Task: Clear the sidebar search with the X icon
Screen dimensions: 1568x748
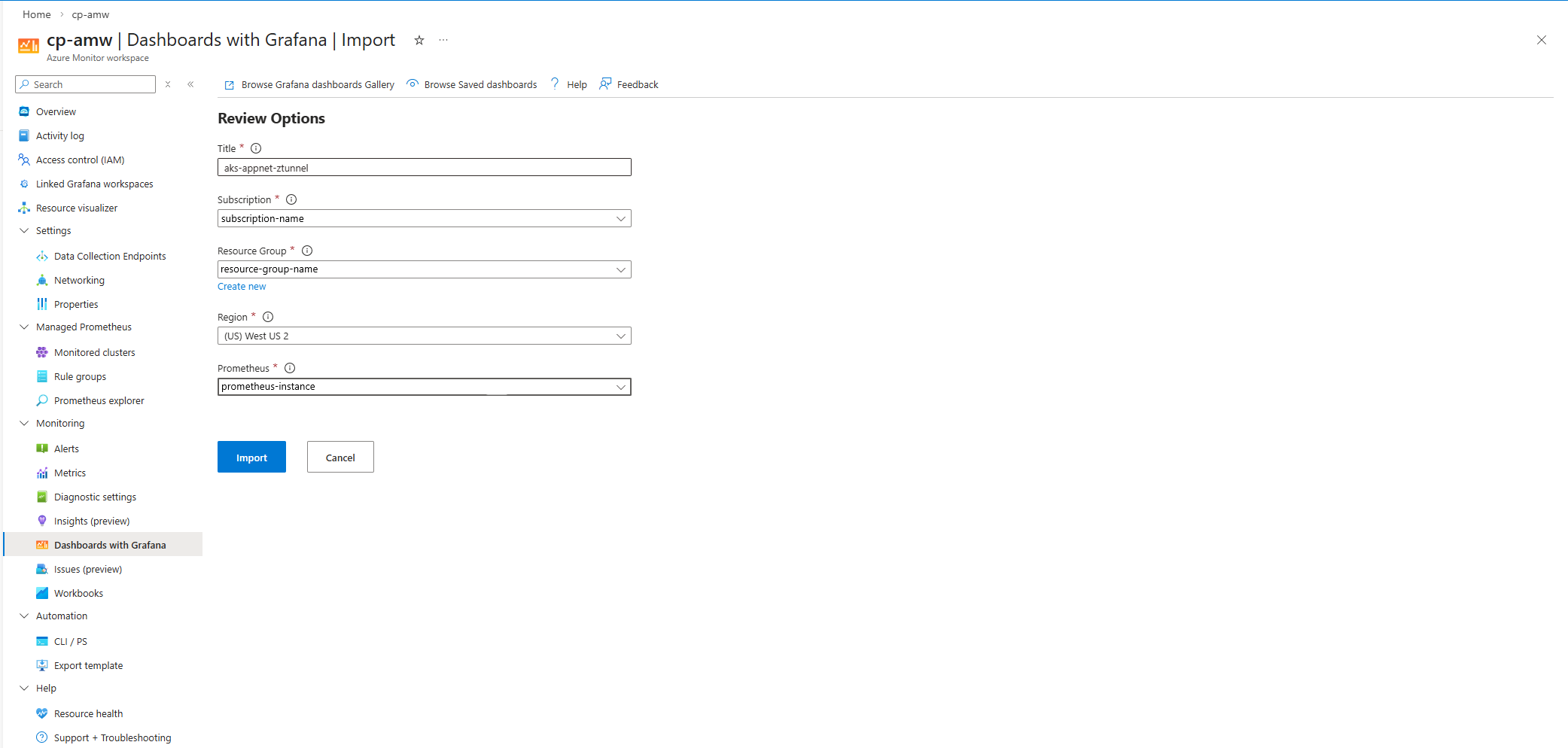Action: [168, 84]
